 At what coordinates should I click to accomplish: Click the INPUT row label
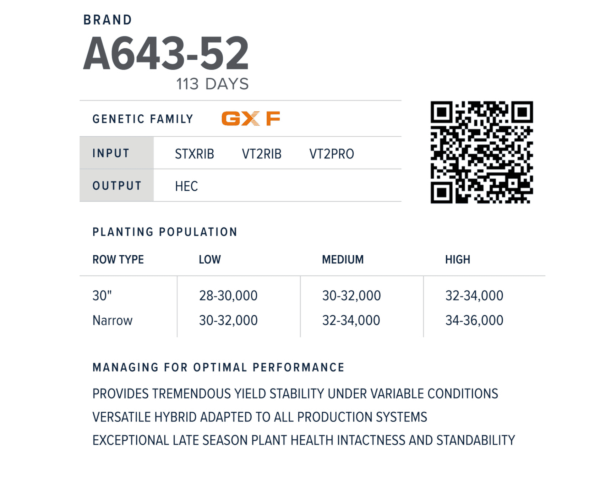pos(111,154)
